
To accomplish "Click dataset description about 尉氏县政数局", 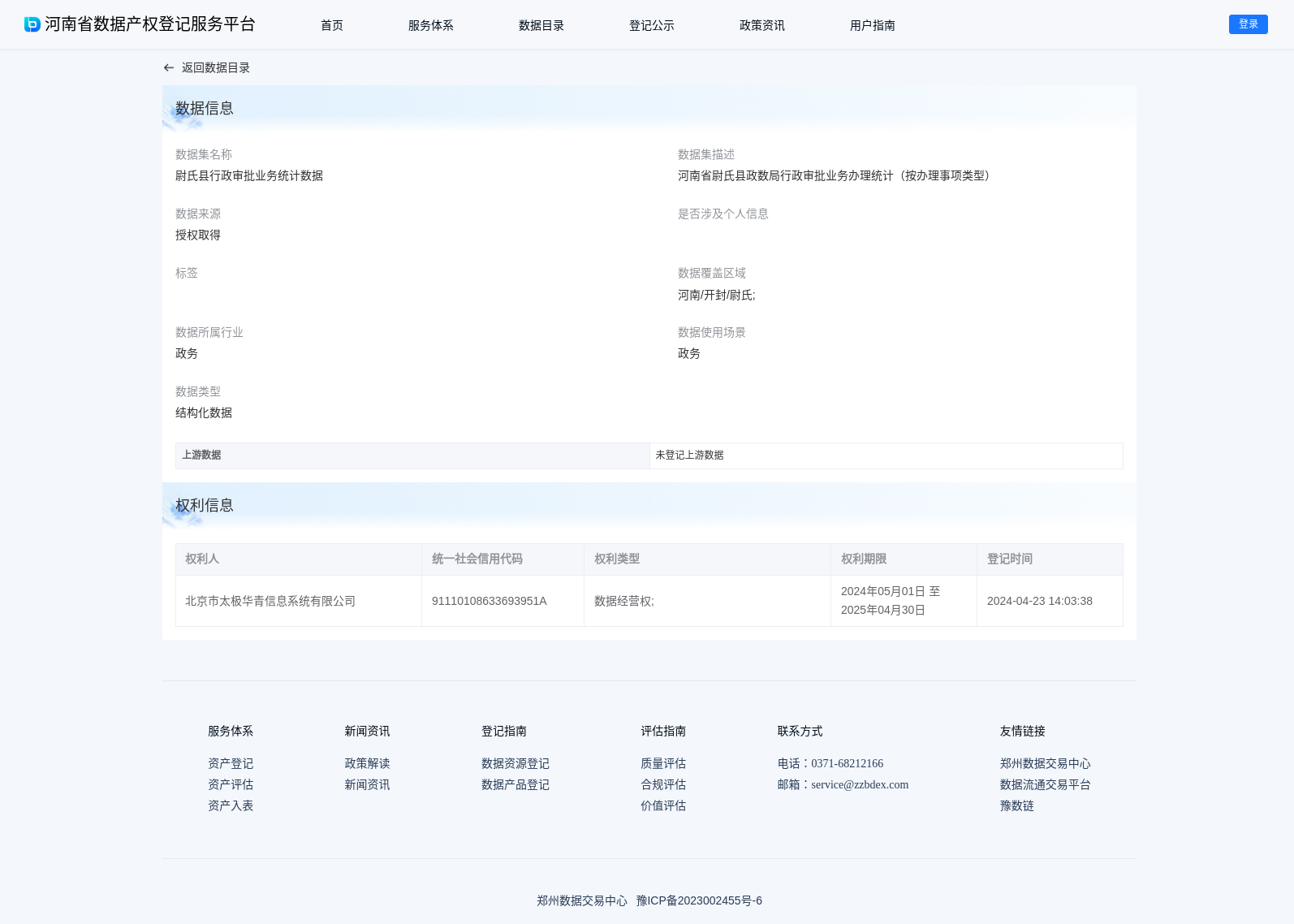I will [835, 175].
